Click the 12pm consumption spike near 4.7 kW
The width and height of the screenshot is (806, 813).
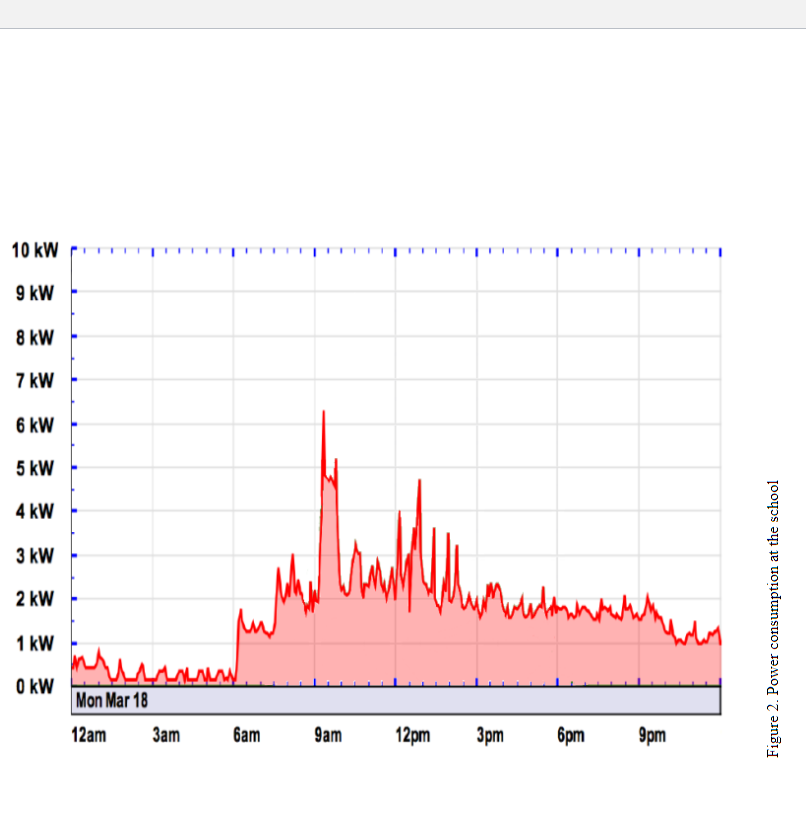tap(419, 482)
